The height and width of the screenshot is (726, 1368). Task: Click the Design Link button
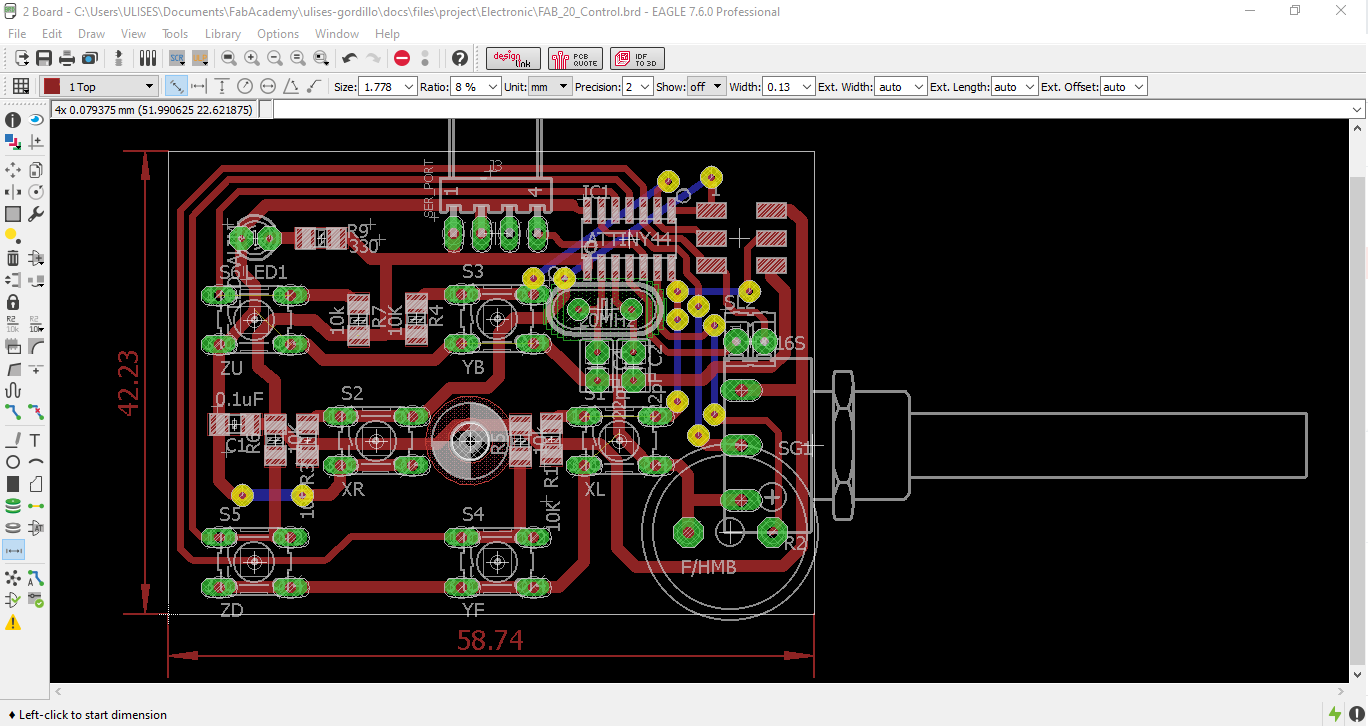coord(513,59)
